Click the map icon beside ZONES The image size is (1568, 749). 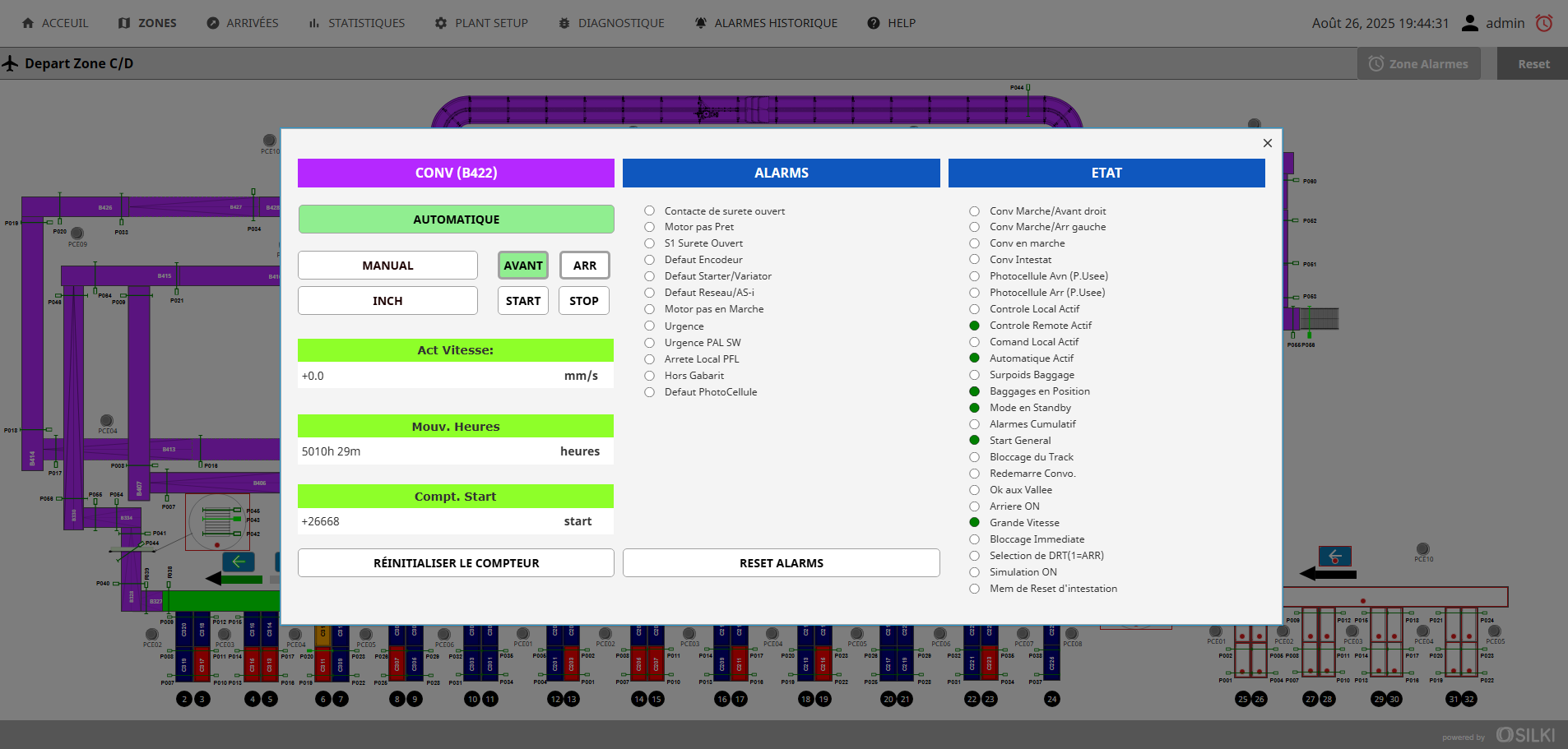coord(124,23)
